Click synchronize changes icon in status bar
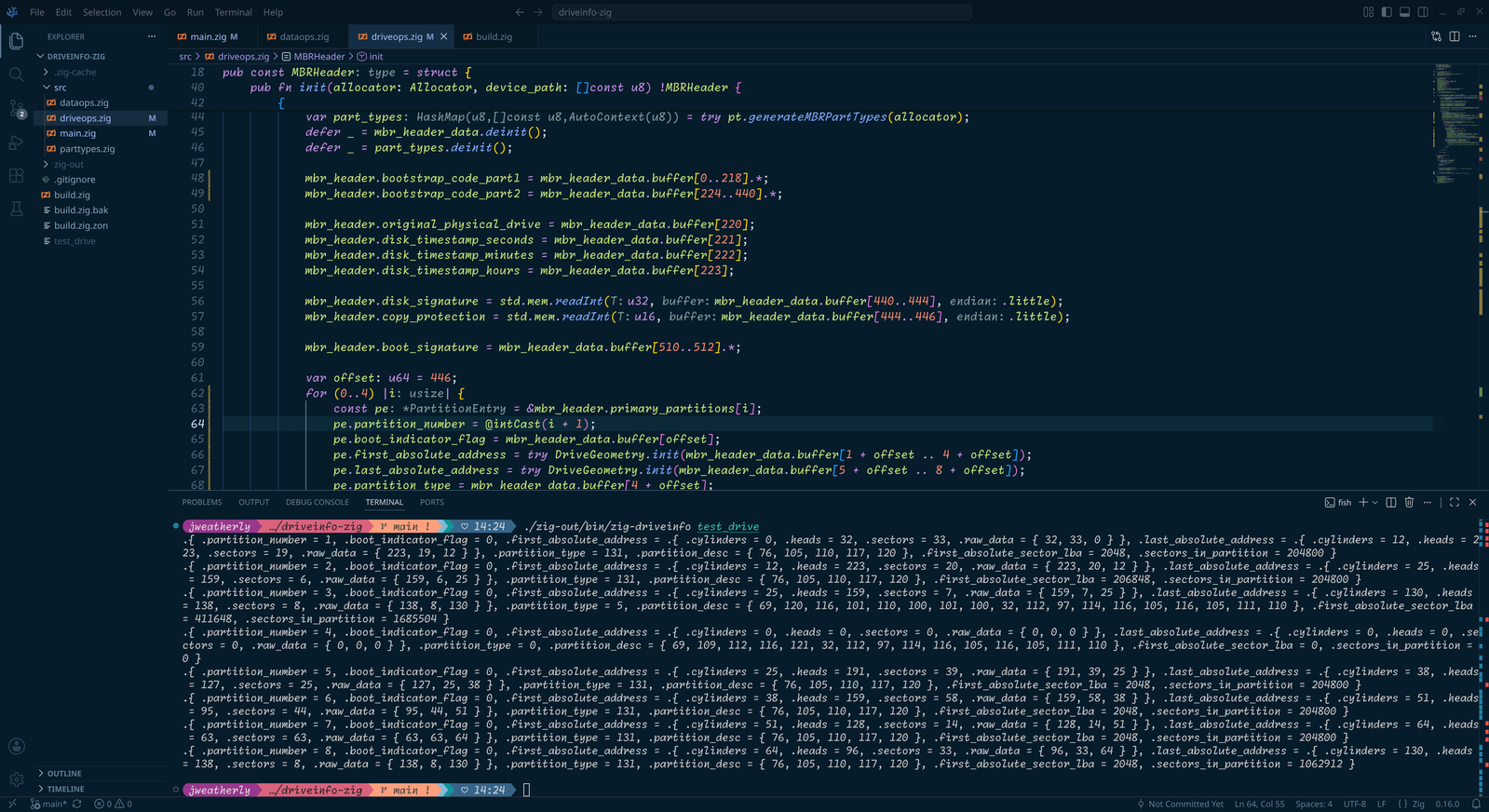1489x812 pixels. tap(77, 804)
